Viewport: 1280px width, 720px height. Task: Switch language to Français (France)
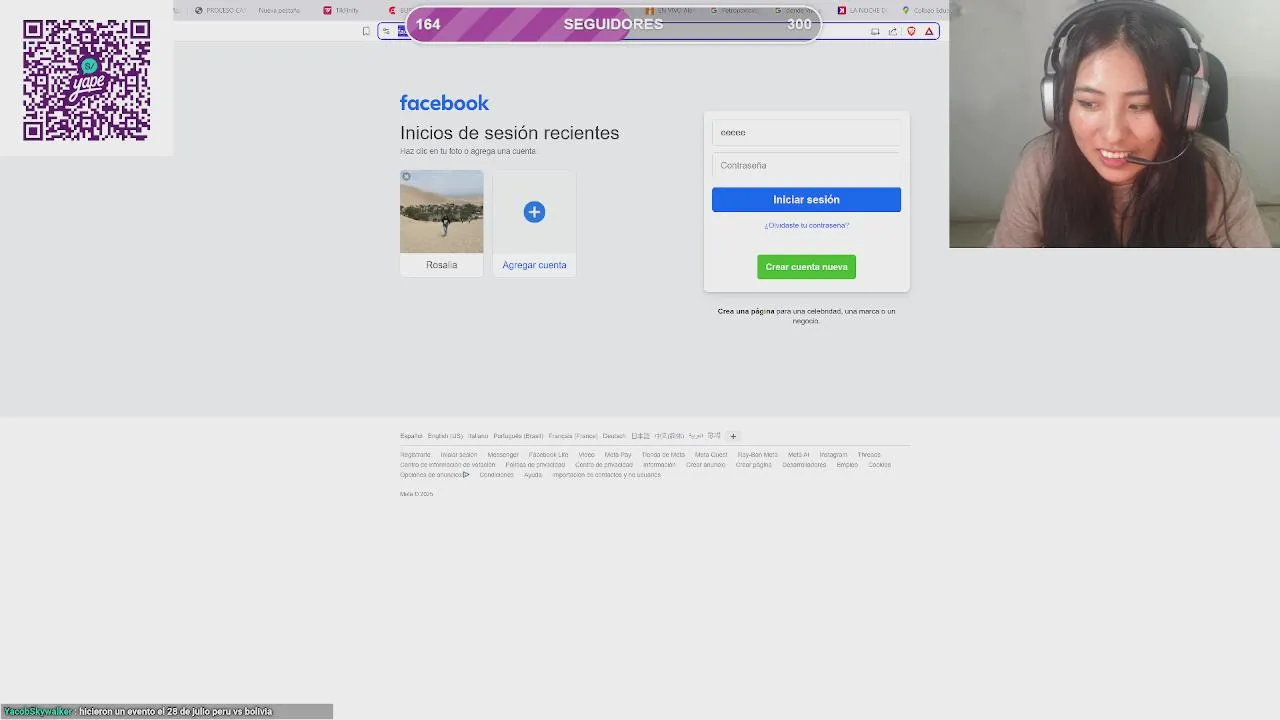click(x=573, y=436)
